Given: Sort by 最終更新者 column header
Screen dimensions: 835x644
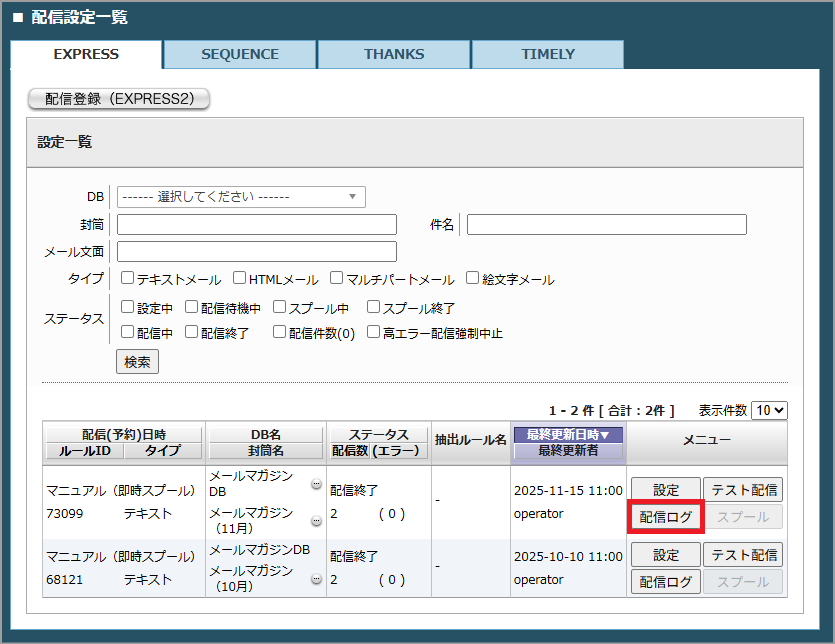Looking at the screenshot, I should [567, 451].
